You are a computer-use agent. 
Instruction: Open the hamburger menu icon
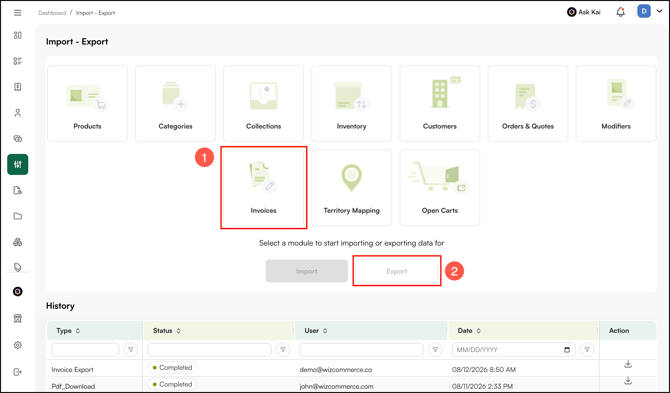18,13
